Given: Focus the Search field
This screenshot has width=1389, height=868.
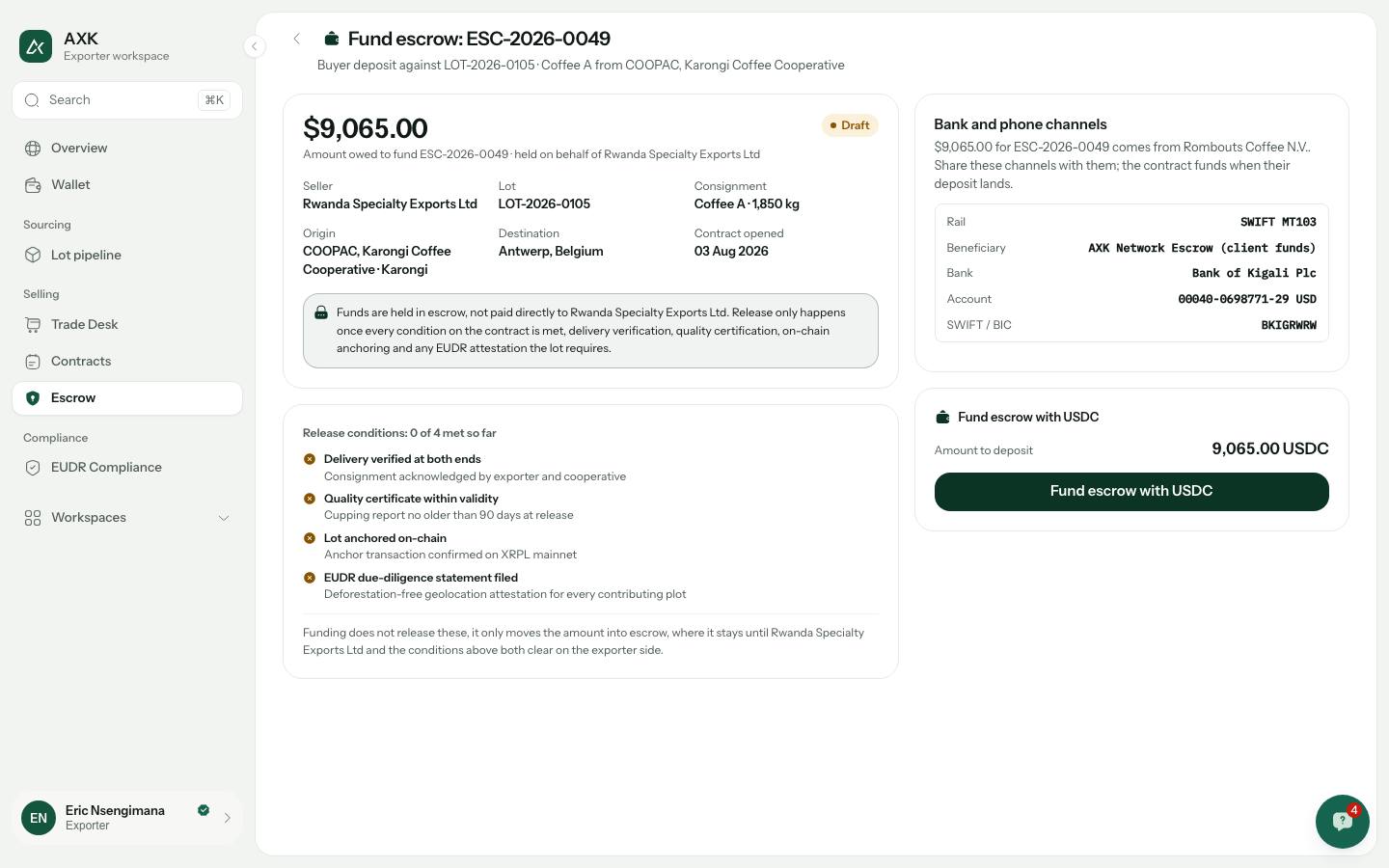Looking at the screenshot, I should click(x=127, y=100).
